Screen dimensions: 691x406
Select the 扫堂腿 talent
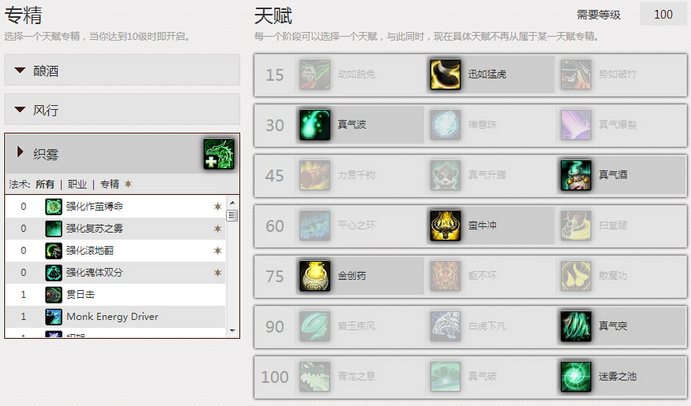click(620, 225)
